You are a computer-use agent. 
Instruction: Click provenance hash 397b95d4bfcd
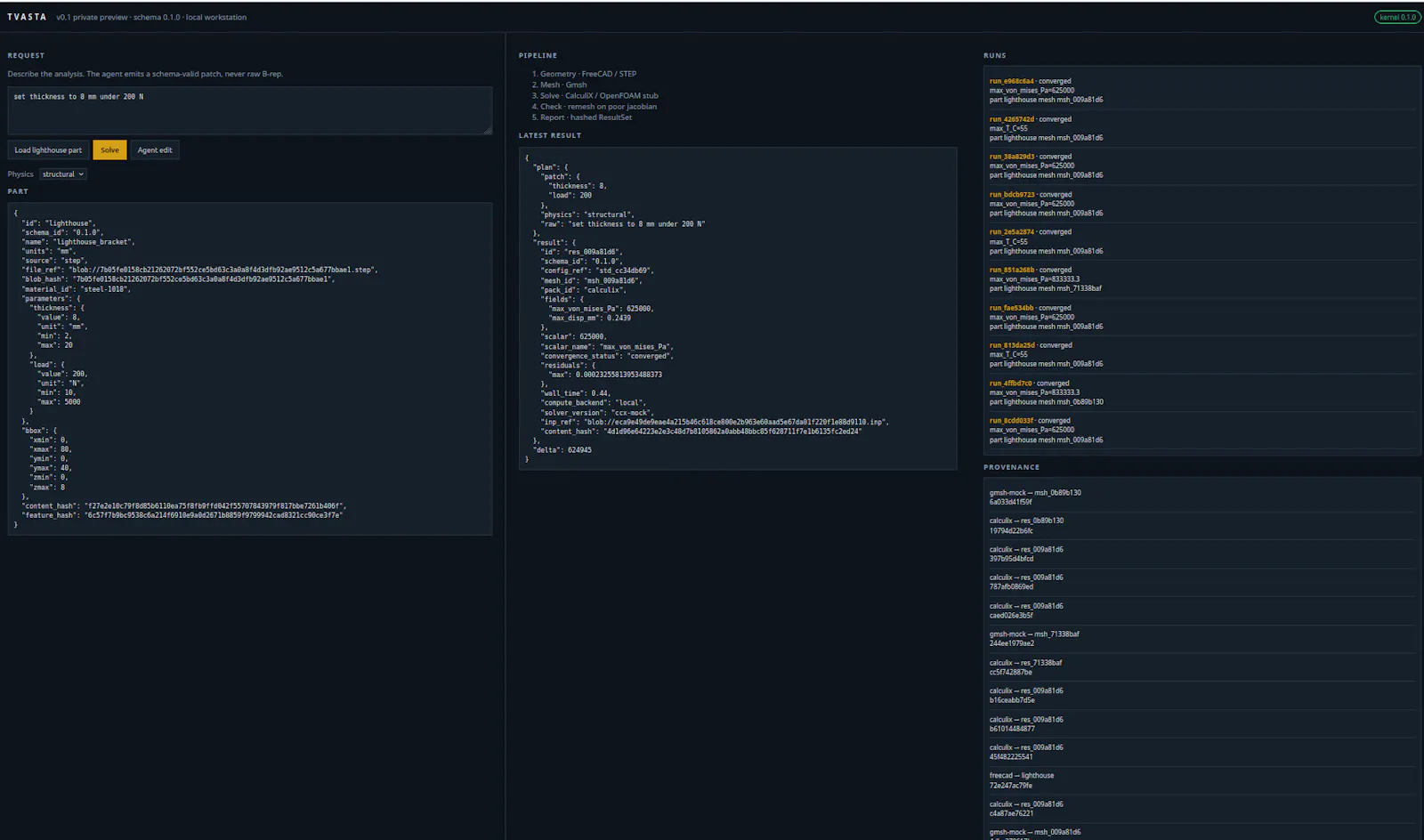1012,559
